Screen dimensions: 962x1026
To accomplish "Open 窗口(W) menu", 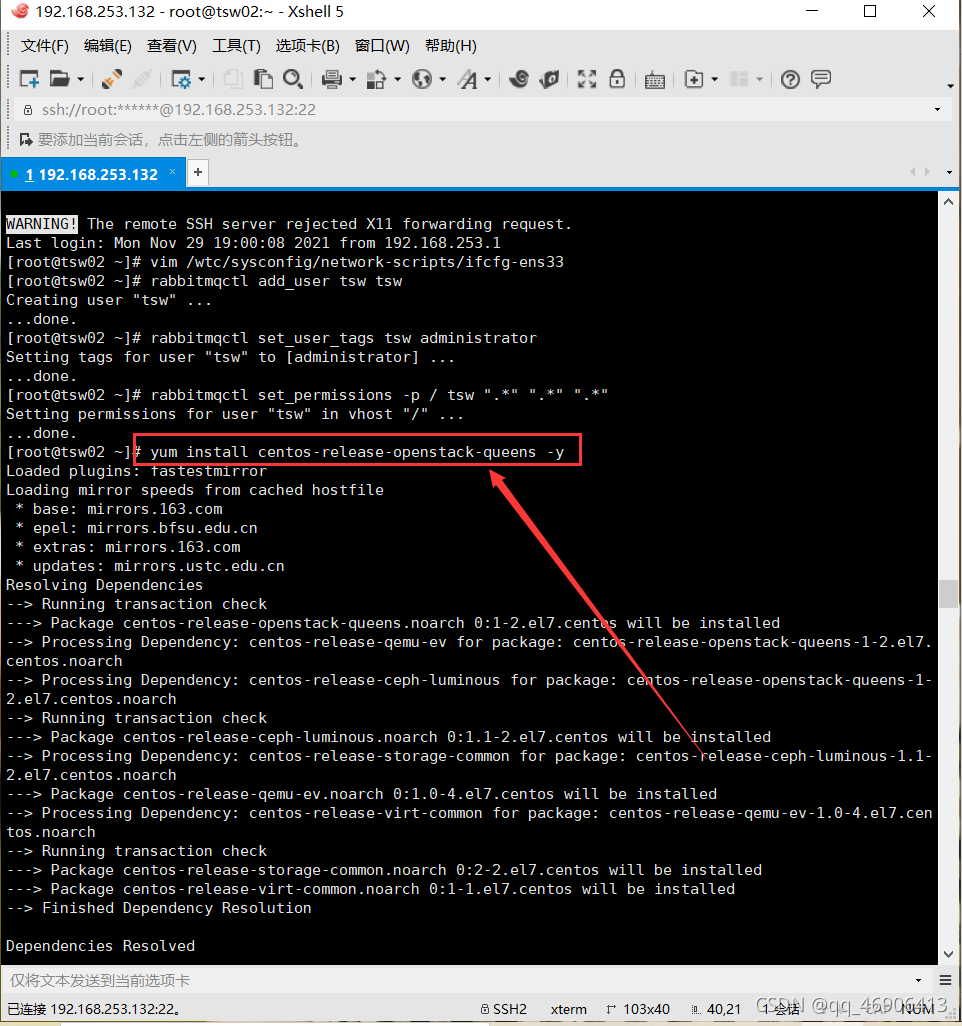I will tap(382, 46).
